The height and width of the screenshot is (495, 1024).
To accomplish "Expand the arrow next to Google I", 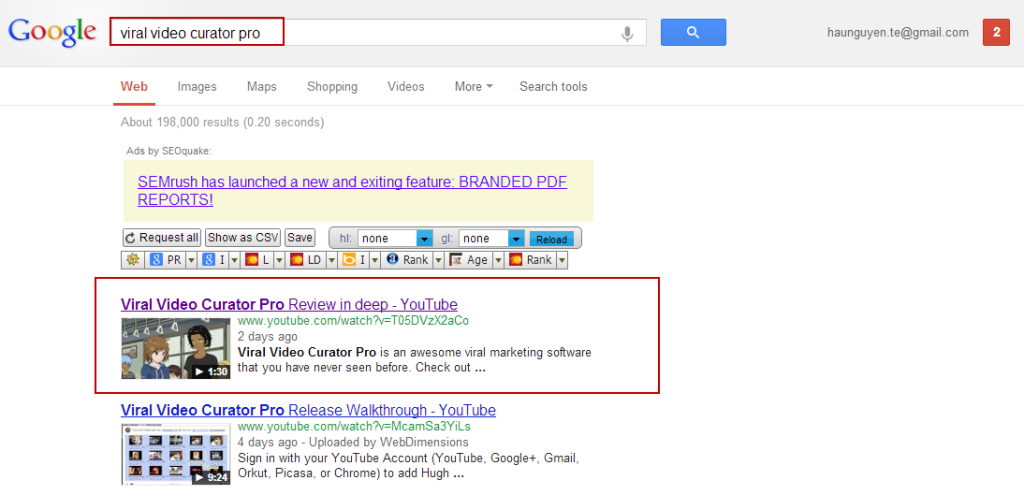I will 234,260.
